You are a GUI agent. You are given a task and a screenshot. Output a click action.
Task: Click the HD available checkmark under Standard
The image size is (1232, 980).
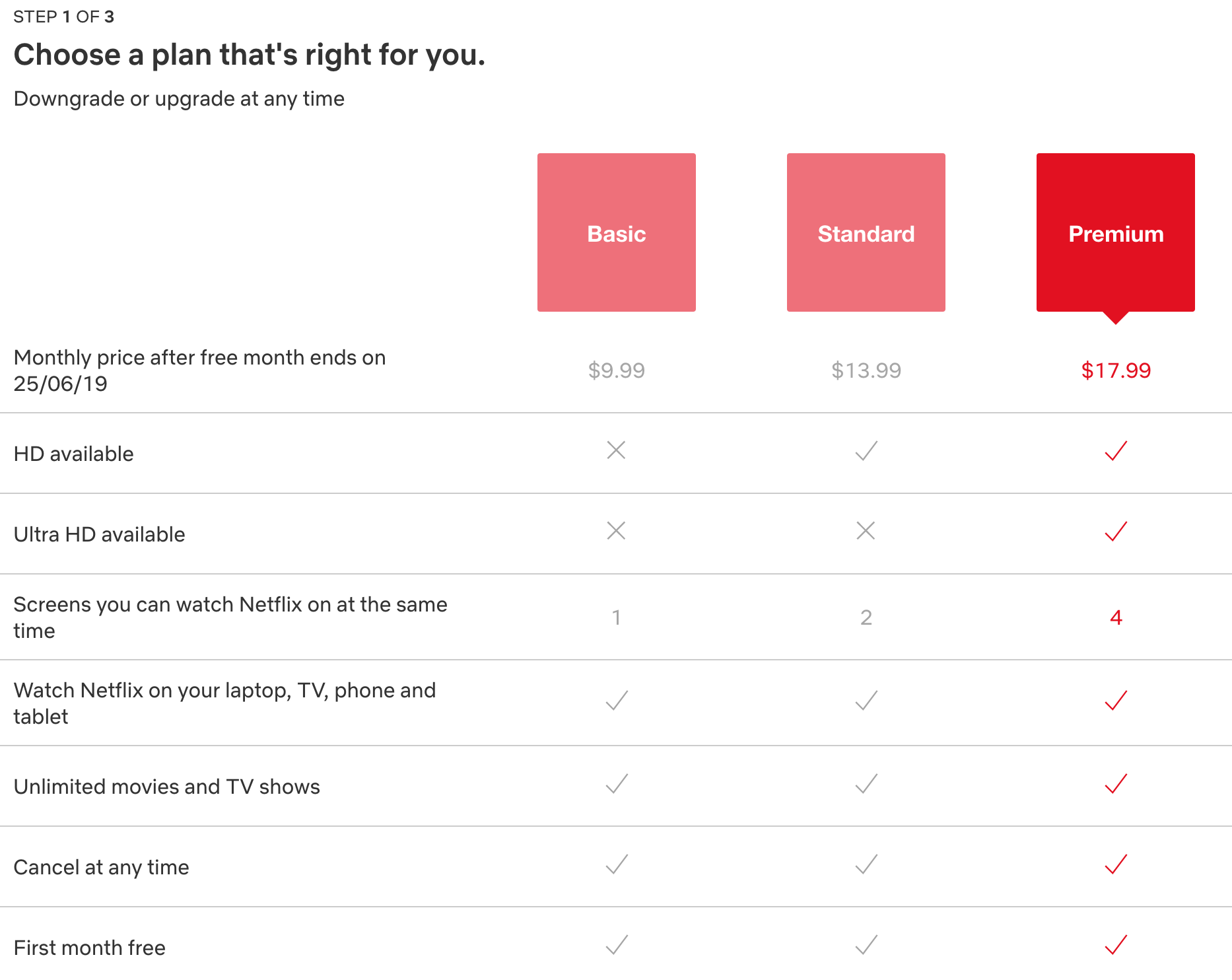pyautogui.click(x=866, y=451)
